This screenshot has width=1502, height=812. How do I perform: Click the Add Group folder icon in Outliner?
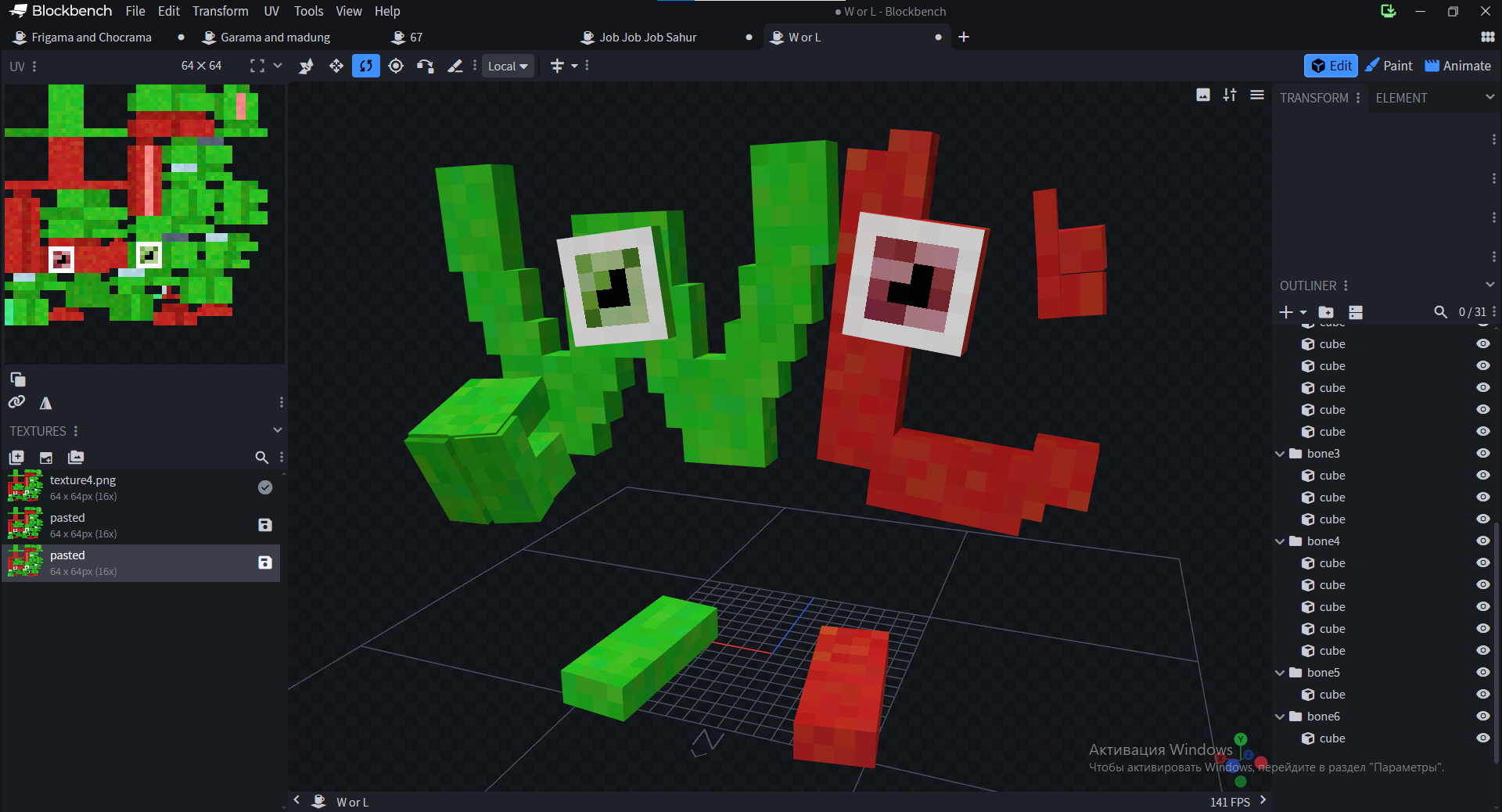[x=1326, y=312]
